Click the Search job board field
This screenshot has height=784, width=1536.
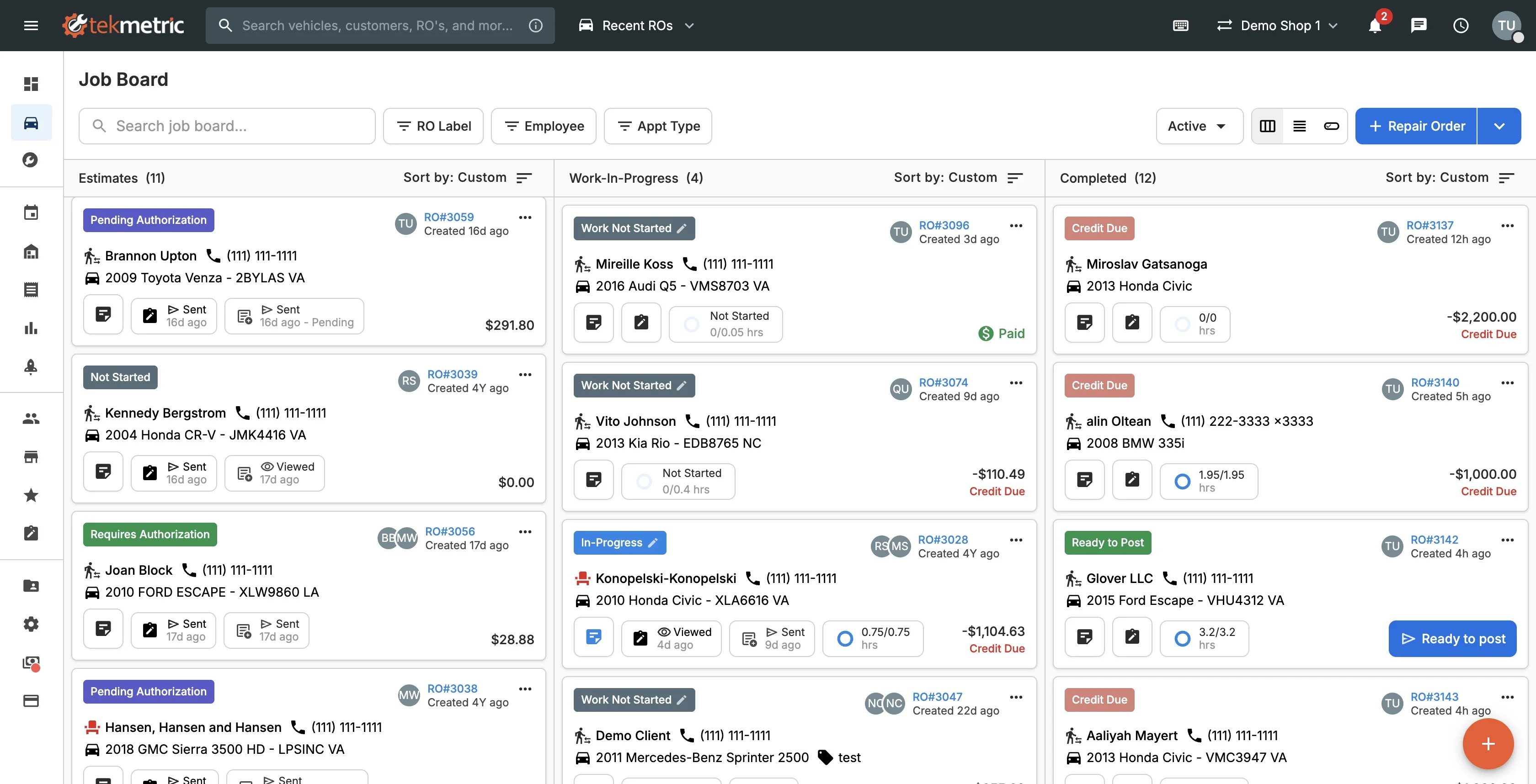(227, 126)
